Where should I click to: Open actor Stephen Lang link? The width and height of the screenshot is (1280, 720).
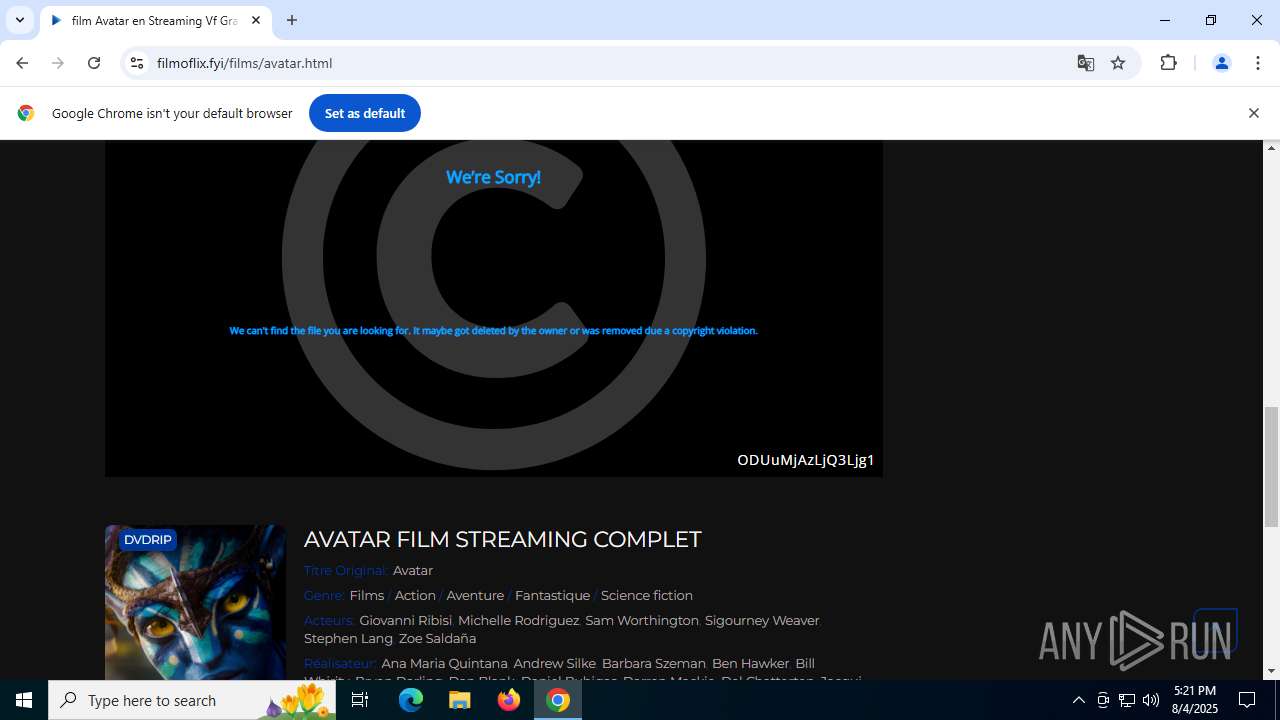click(348, 639)
